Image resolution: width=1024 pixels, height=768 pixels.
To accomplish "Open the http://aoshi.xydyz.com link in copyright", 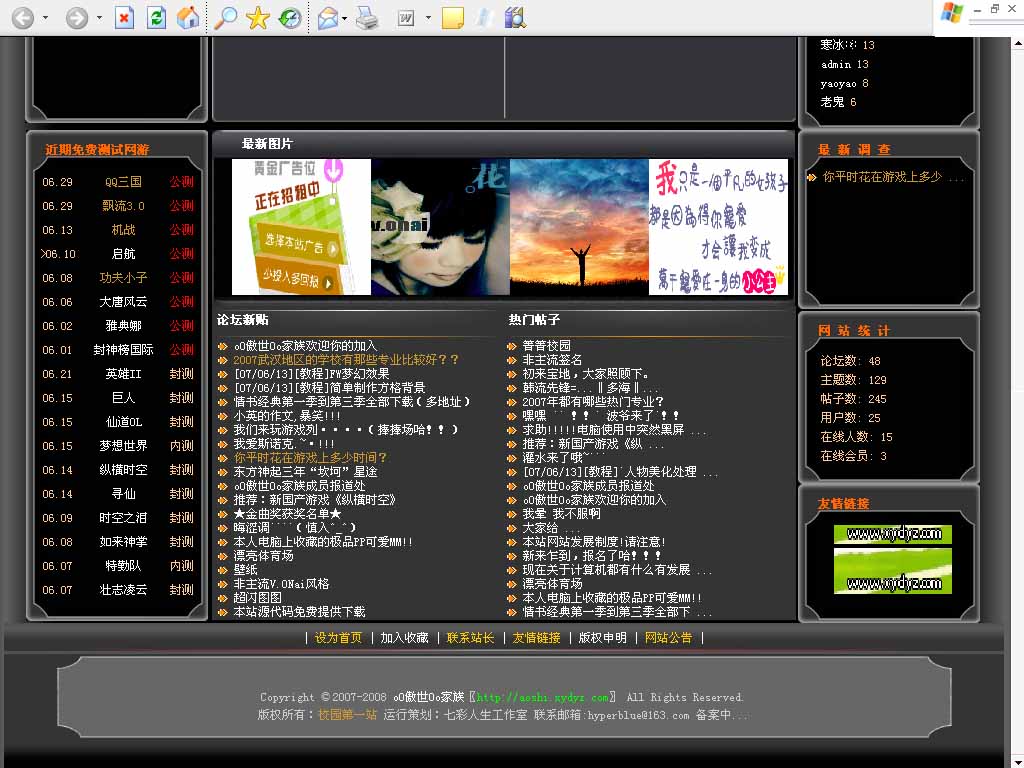I will pos(542,697).
